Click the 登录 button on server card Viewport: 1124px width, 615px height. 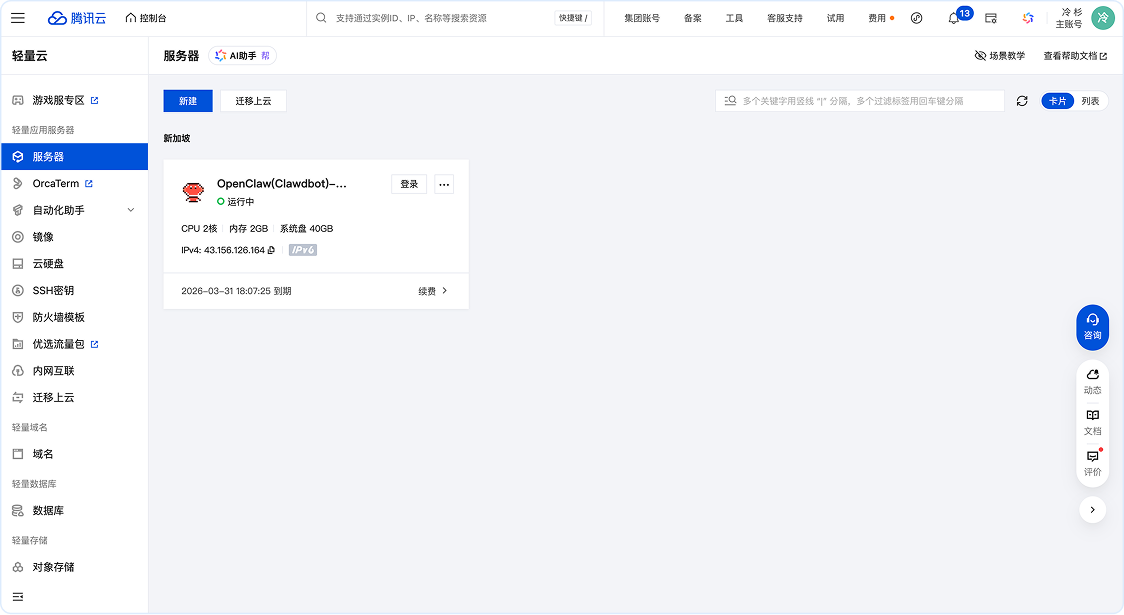point(409,184)
